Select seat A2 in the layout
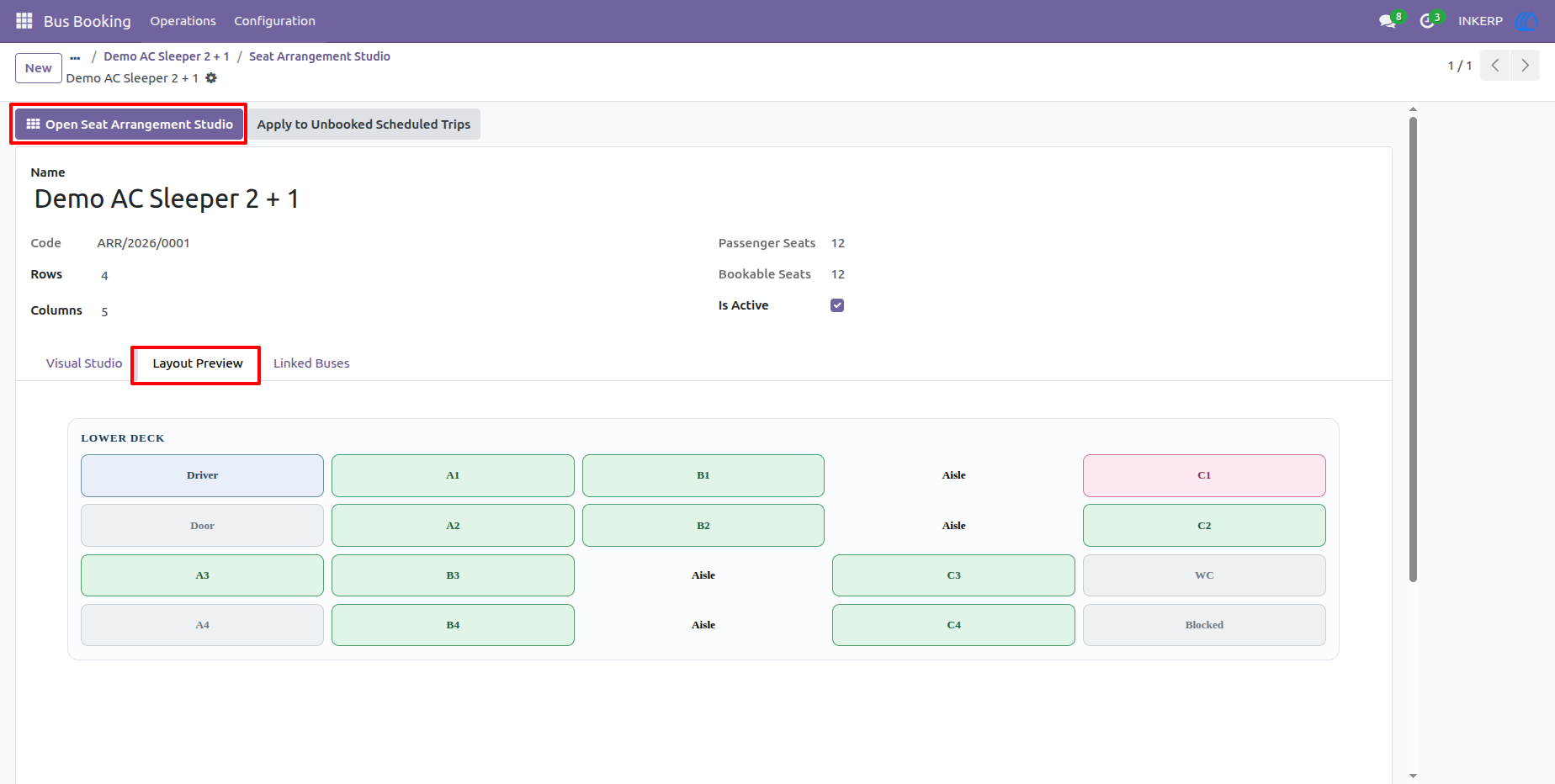The image size is (1555, 784). tap(453, 526)
